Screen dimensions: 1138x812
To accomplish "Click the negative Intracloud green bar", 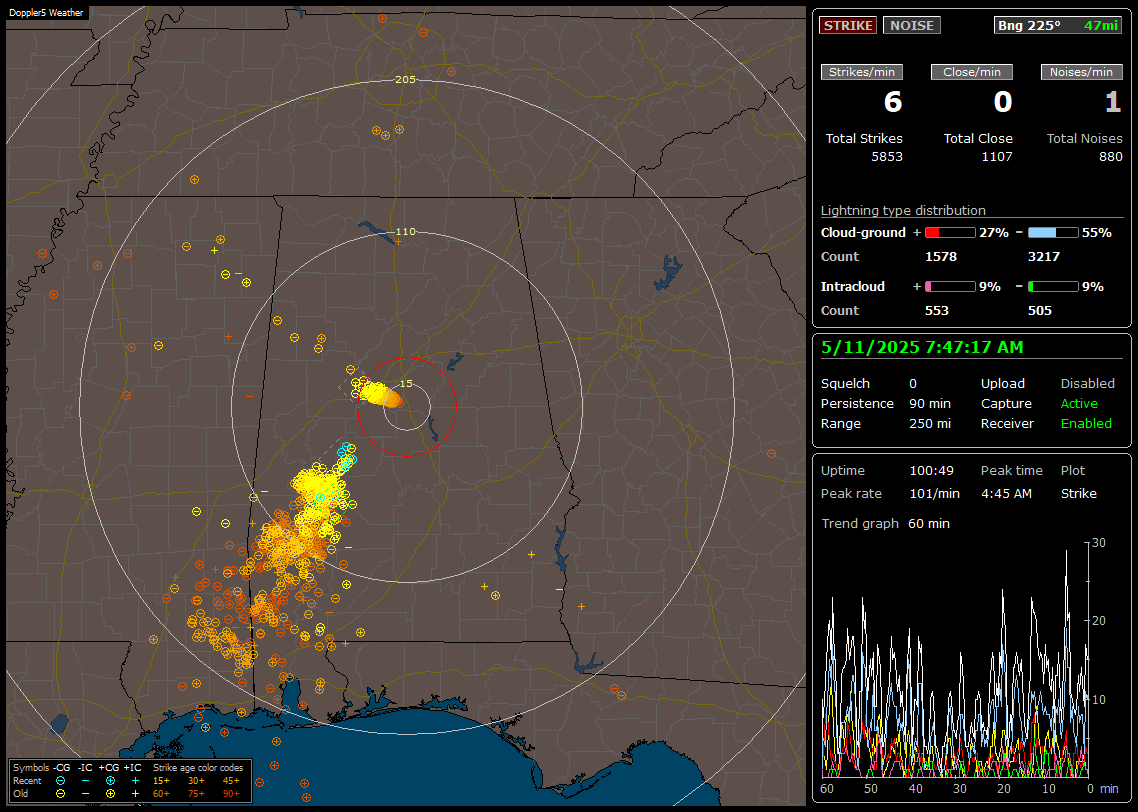I will click(1053, 287).
